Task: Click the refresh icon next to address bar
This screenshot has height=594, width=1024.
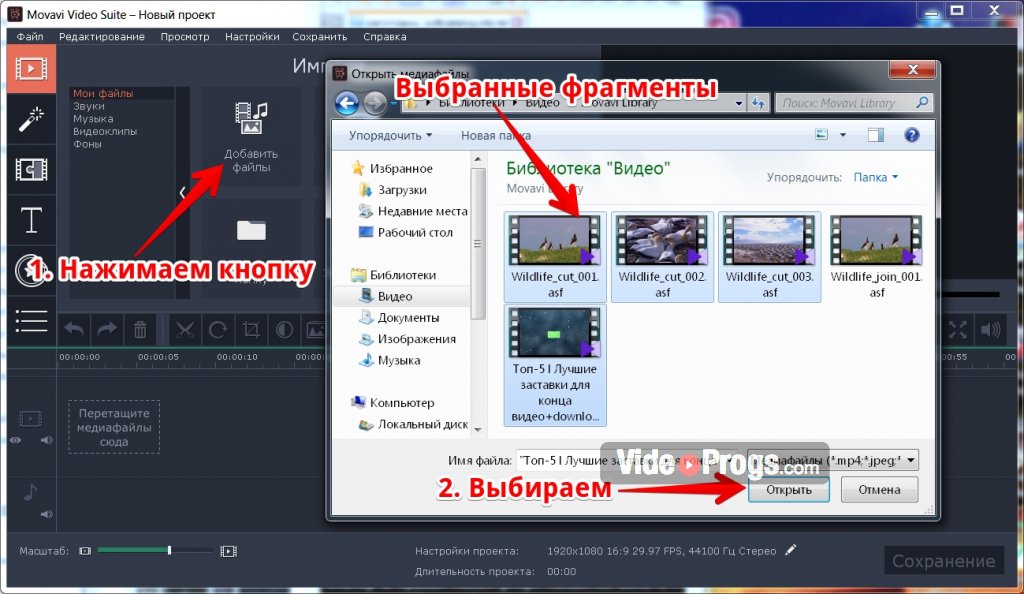Action: pos(758,103)
